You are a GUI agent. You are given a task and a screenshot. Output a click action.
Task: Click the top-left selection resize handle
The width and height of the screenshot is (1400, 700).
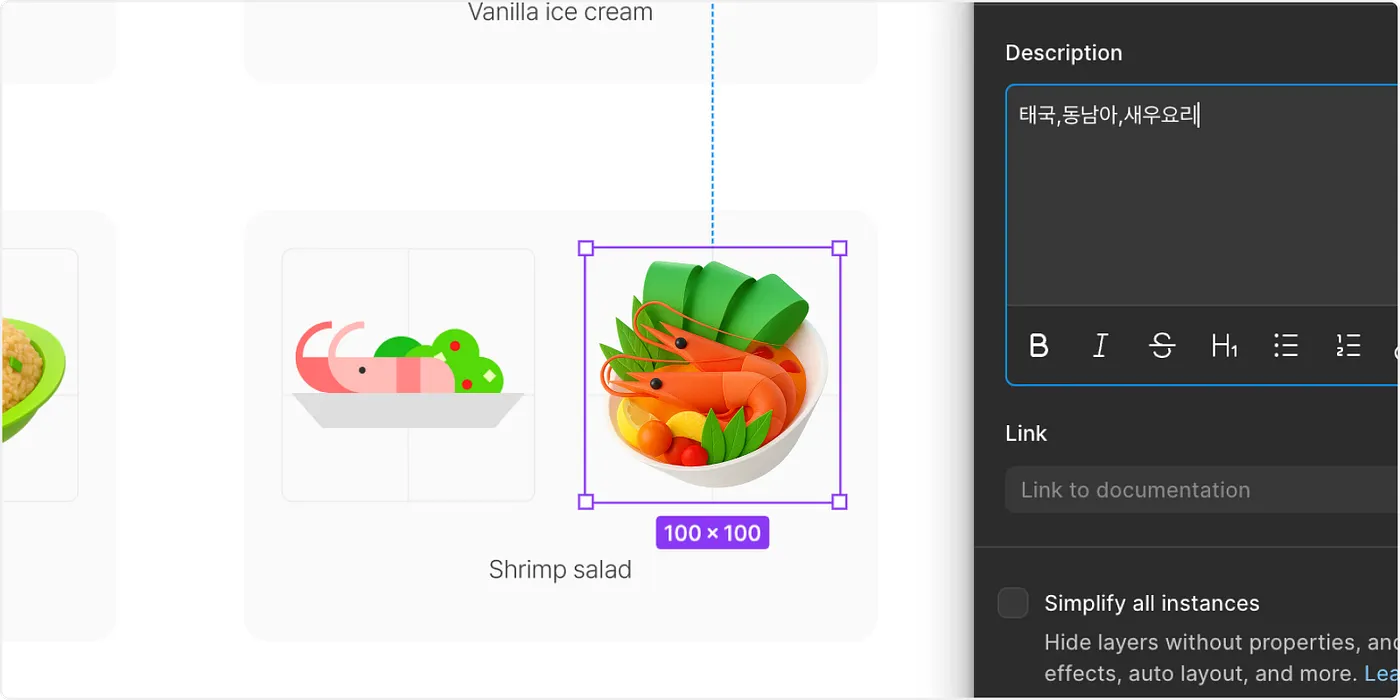(587, 248)
